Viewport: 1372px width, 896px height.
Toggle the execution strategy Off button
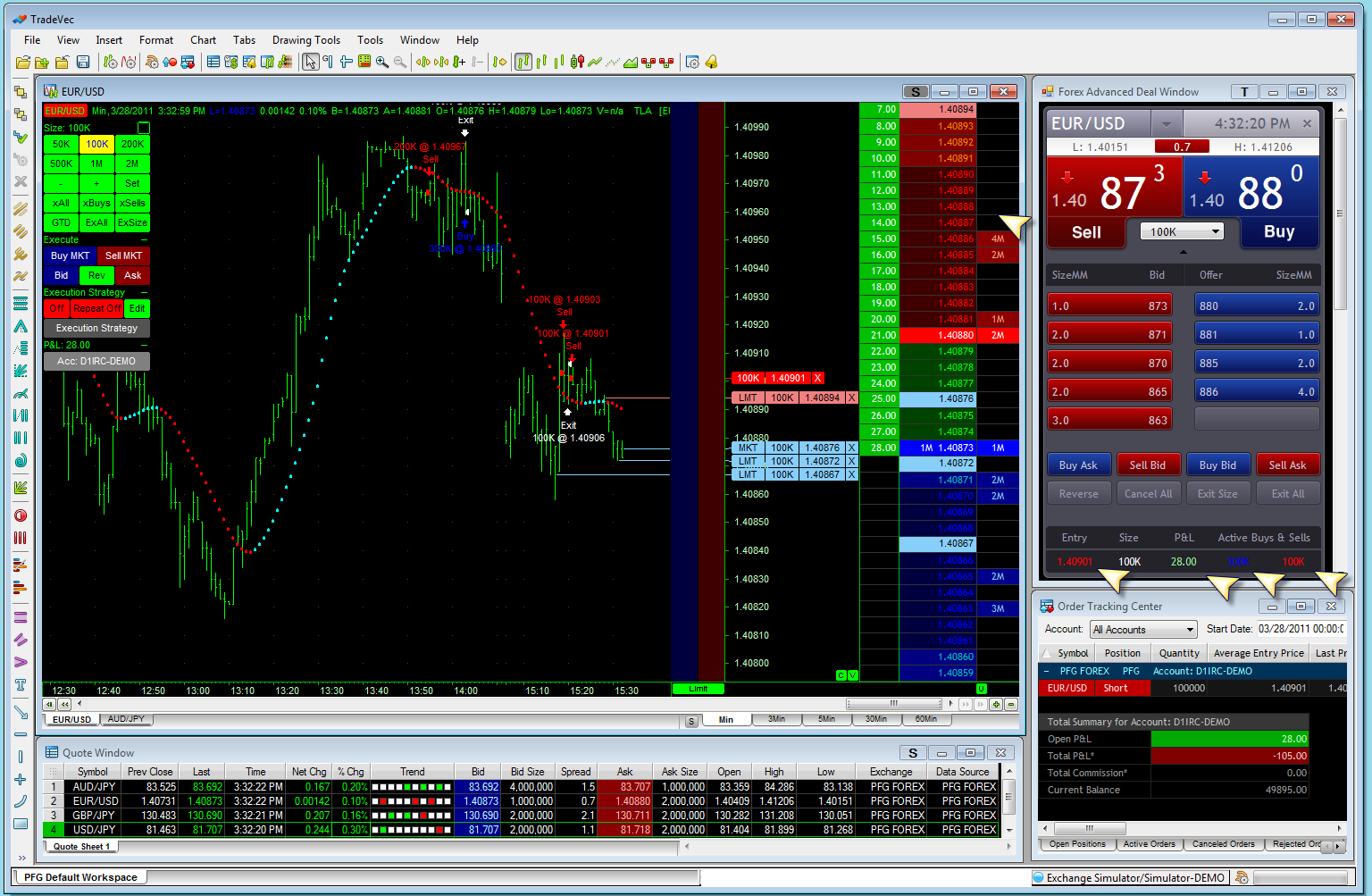tap(56, 308)
